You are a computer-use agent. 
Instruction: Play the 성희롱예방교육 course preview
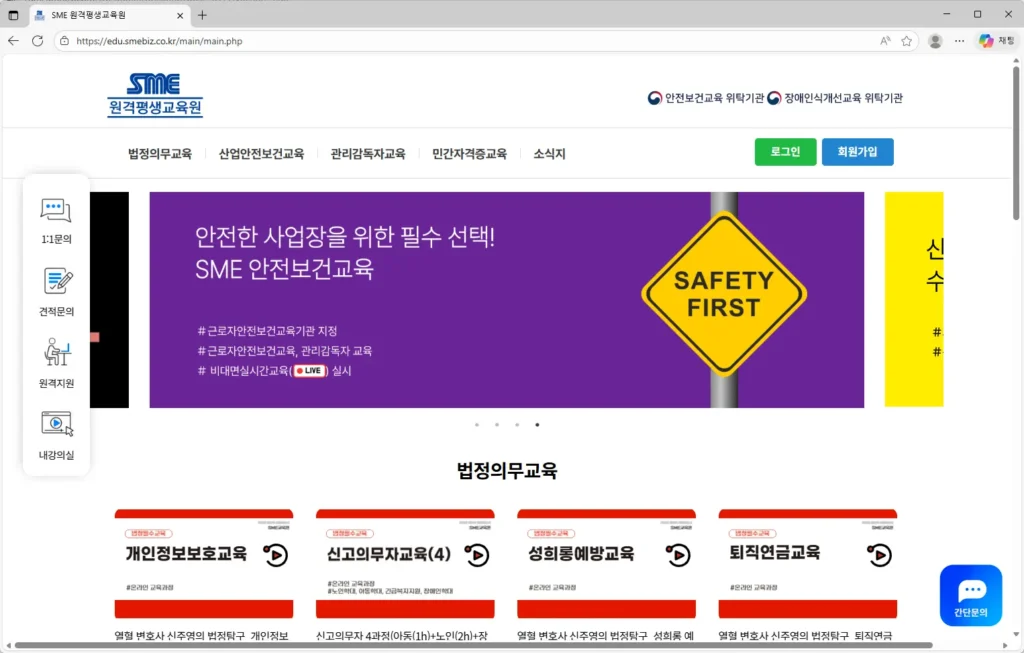(678, 553)
